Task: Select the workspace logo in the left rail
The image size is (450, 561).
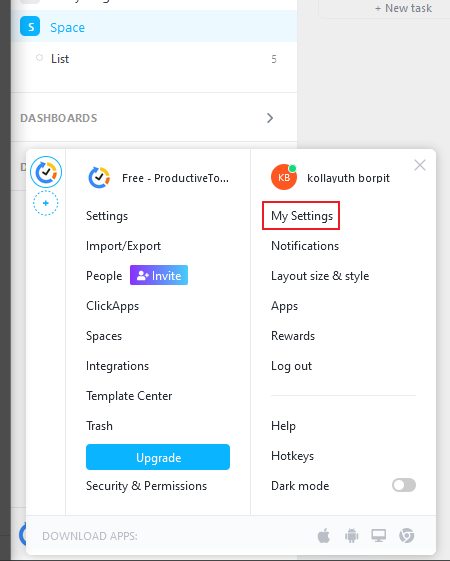Action: (x=46, y=172)
